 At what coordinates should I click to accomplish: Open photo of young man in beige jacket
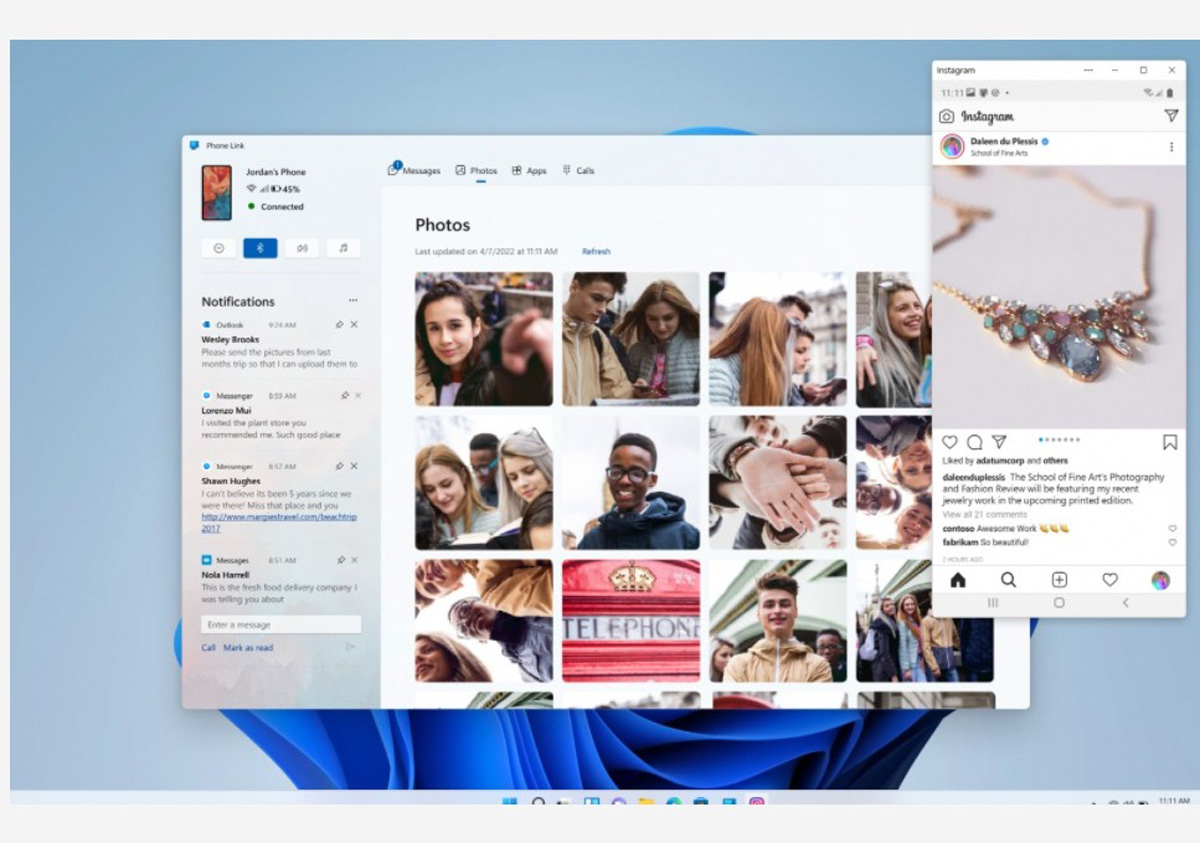(778, 621)
